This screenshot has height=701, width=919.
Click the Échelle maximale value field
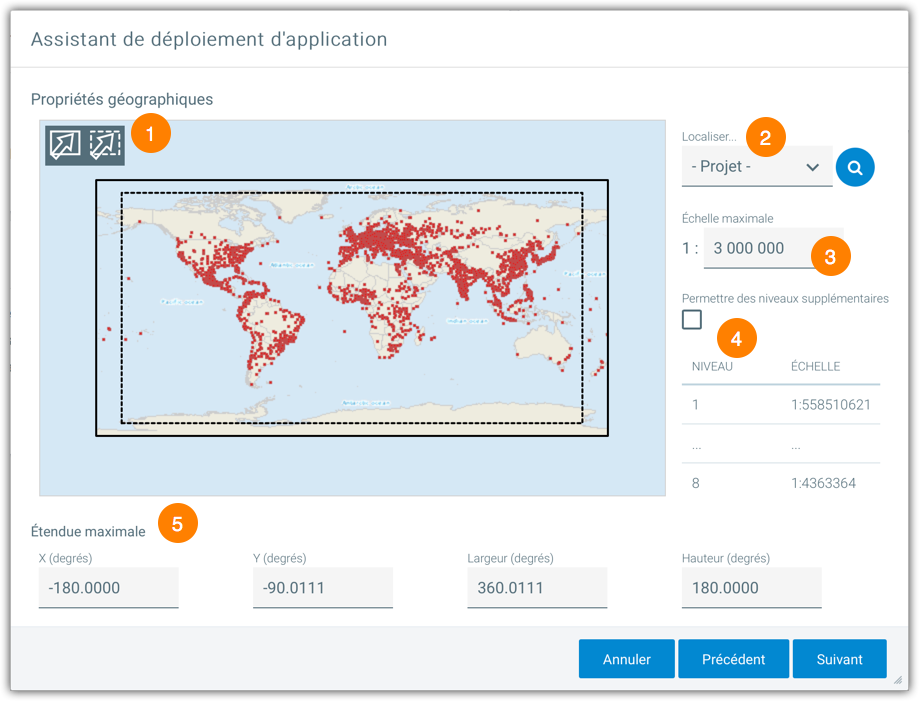(758, 249)
